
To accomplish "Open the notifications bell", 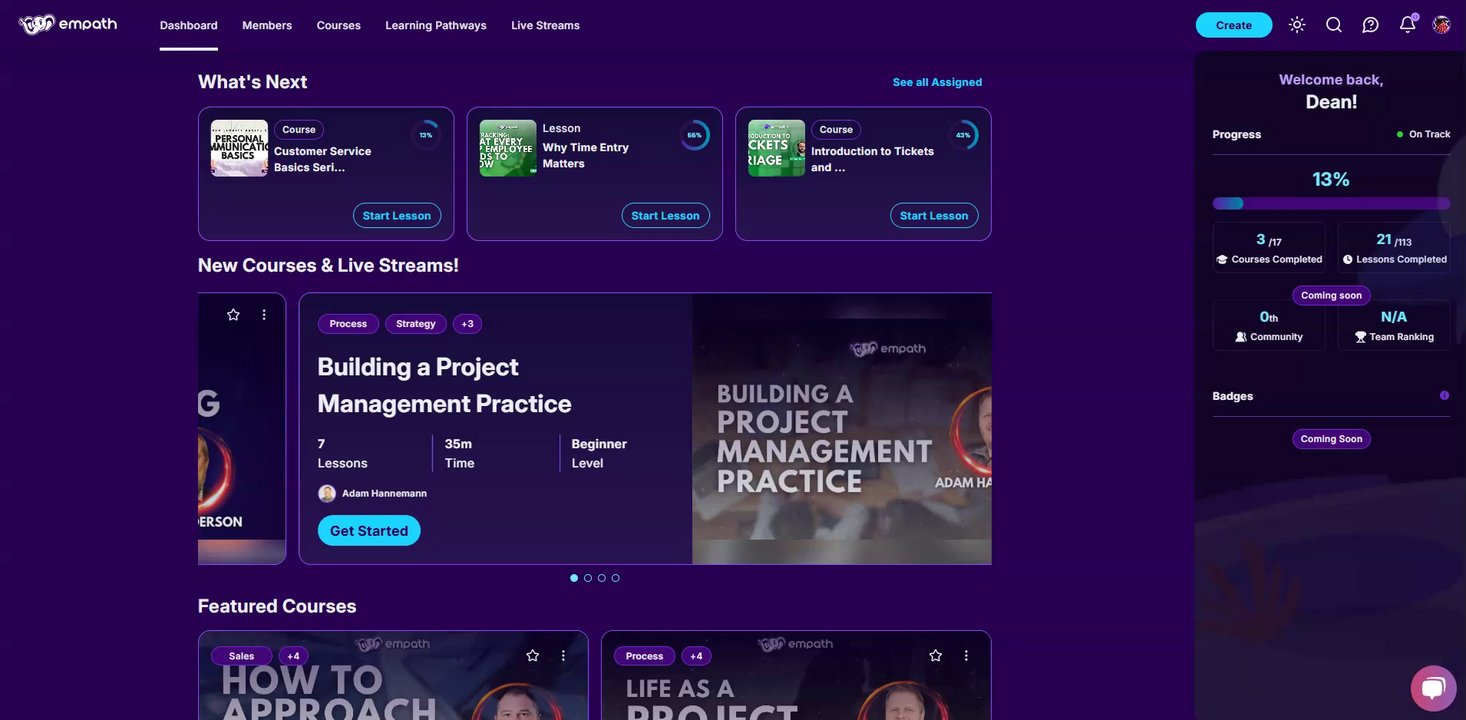I will pos(1408,24).
